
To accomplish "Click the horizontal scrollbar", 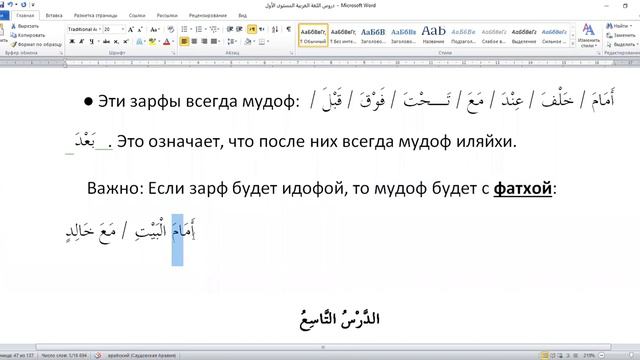I will [x=323, y=347].
